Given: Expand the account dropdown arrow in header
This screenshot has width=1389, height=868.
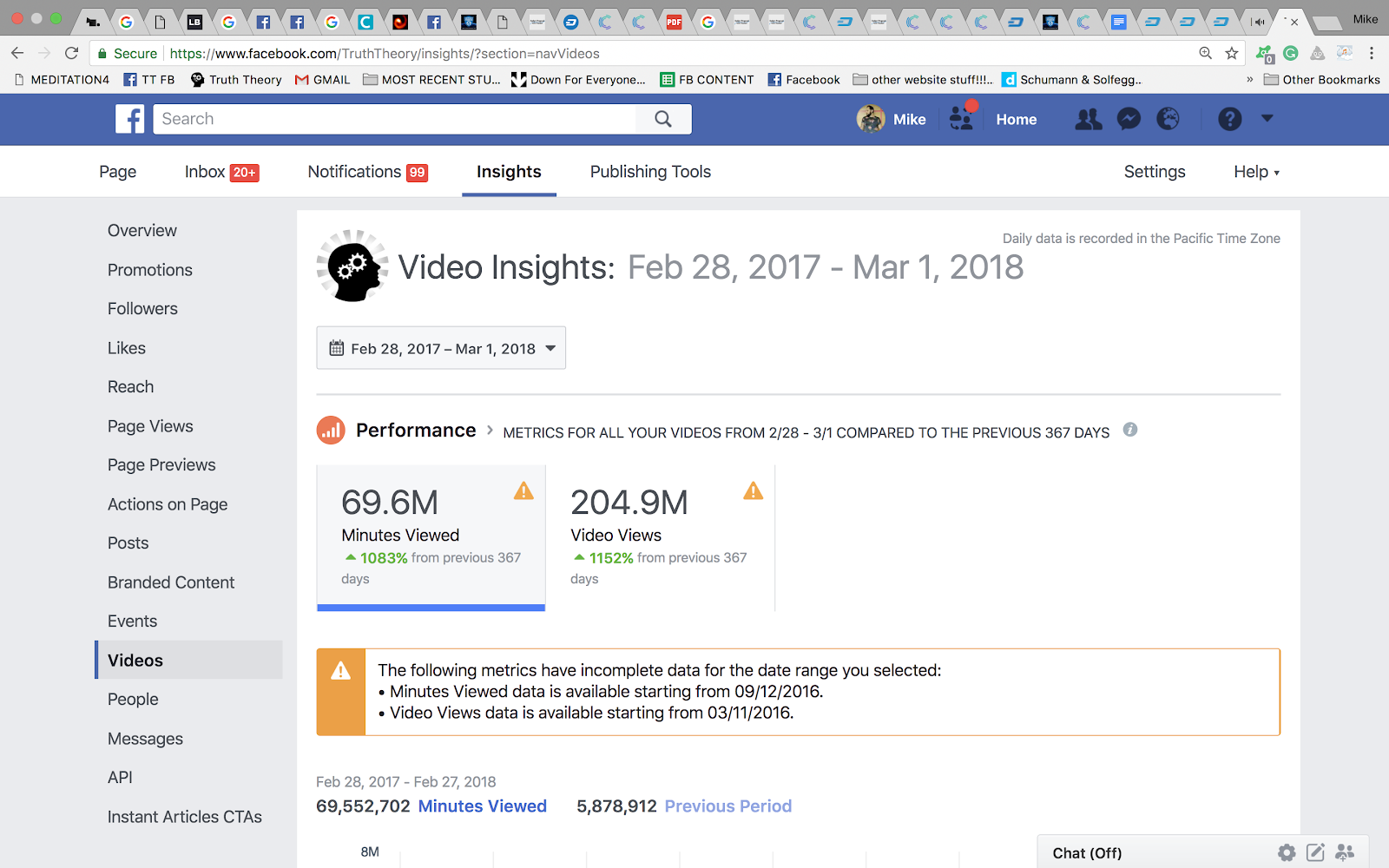Looking at the screenshot, I should [x=1267, y=118].
